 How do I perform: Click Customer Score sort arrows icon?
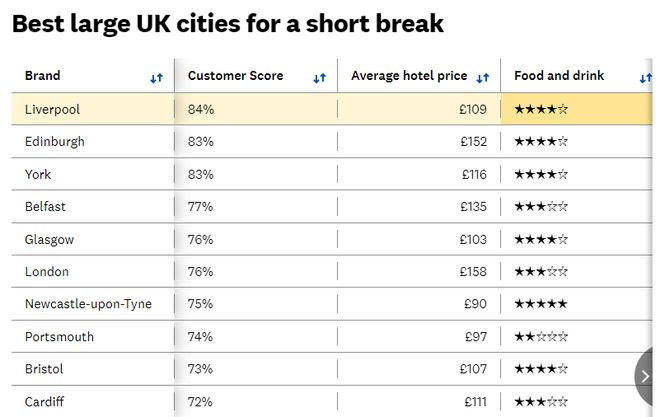tap(319, 78)
